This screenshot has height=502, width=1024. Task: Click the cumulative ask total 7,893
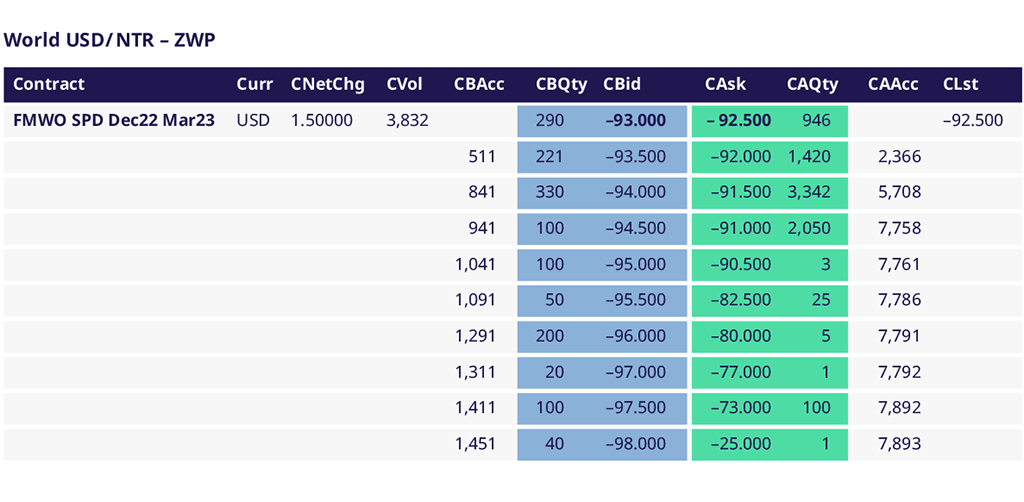[x=899, y=445]
